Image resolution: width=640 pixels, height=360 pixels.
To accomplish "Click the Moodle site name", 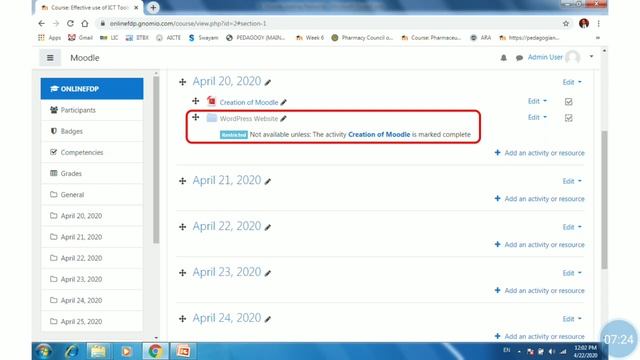I will (x=84, y=58).
